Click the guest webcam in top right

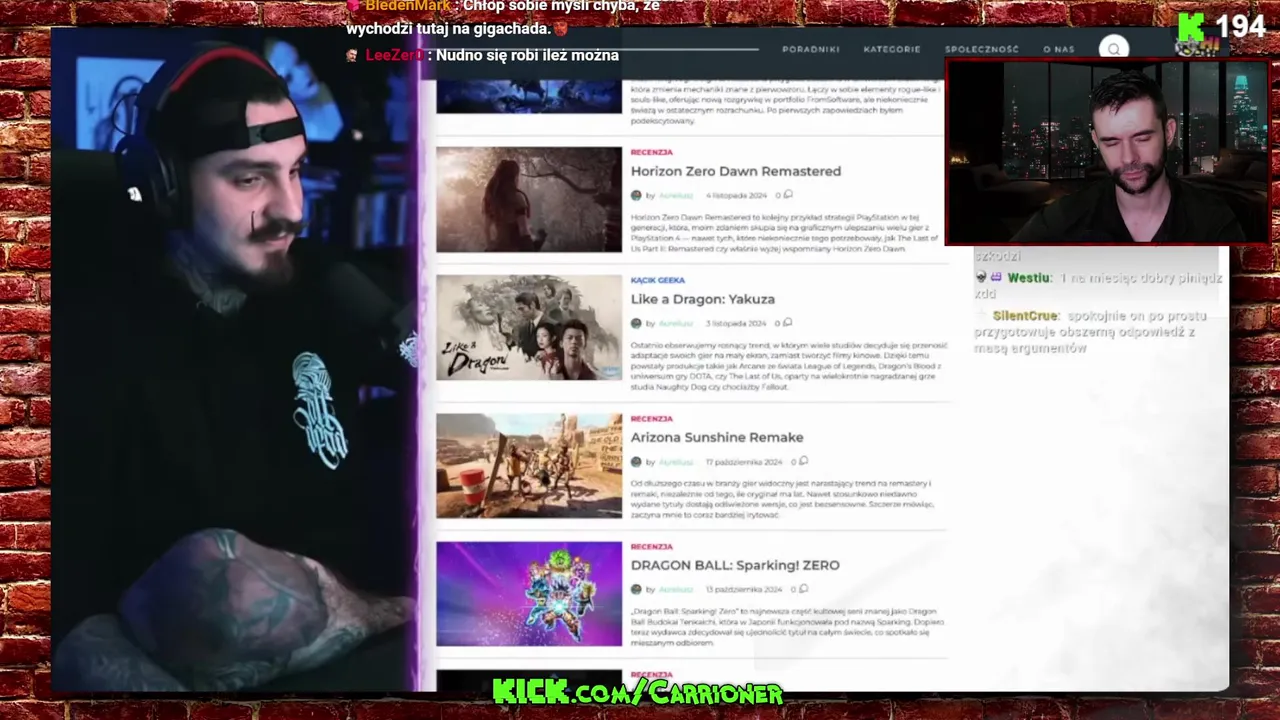[x=1107, y=152]
